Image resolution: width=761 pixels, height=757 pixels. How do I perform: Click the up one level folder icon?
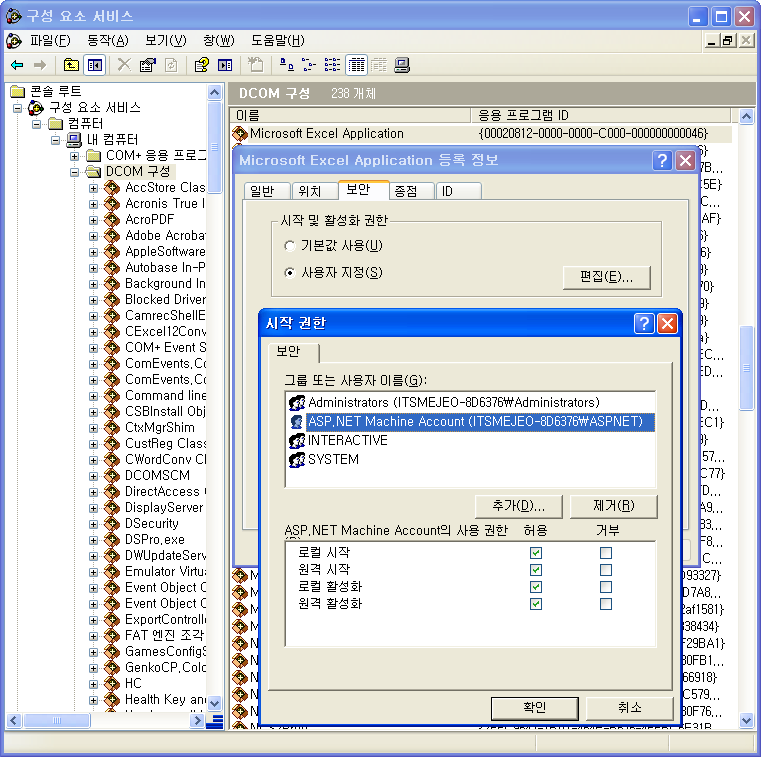[71, 65]
